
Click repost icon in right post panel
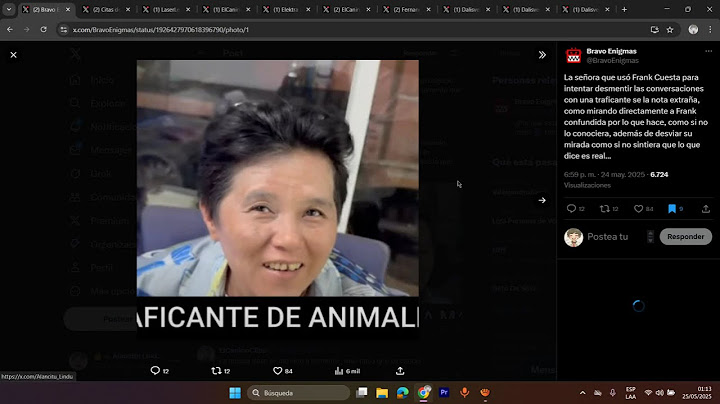[604, 208]
